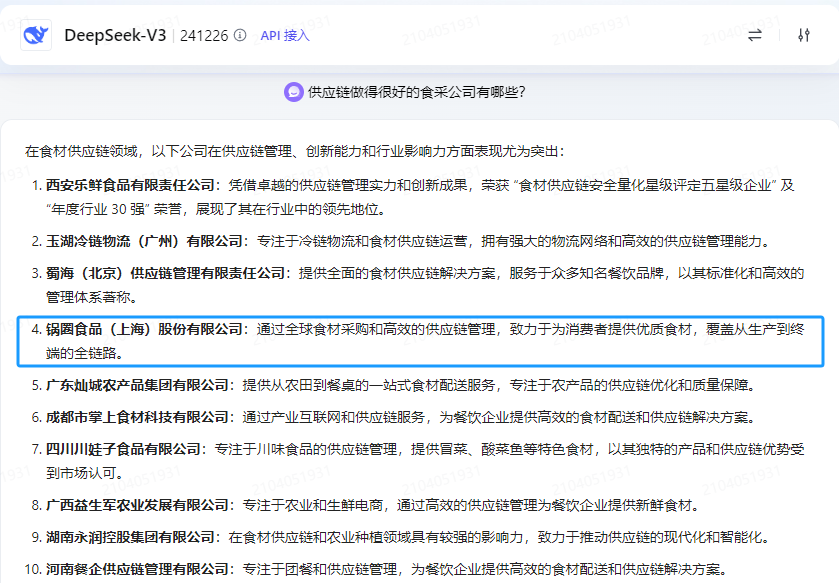Open the API 接入 link
Screen dimensions: 839x583
point(285,36)
